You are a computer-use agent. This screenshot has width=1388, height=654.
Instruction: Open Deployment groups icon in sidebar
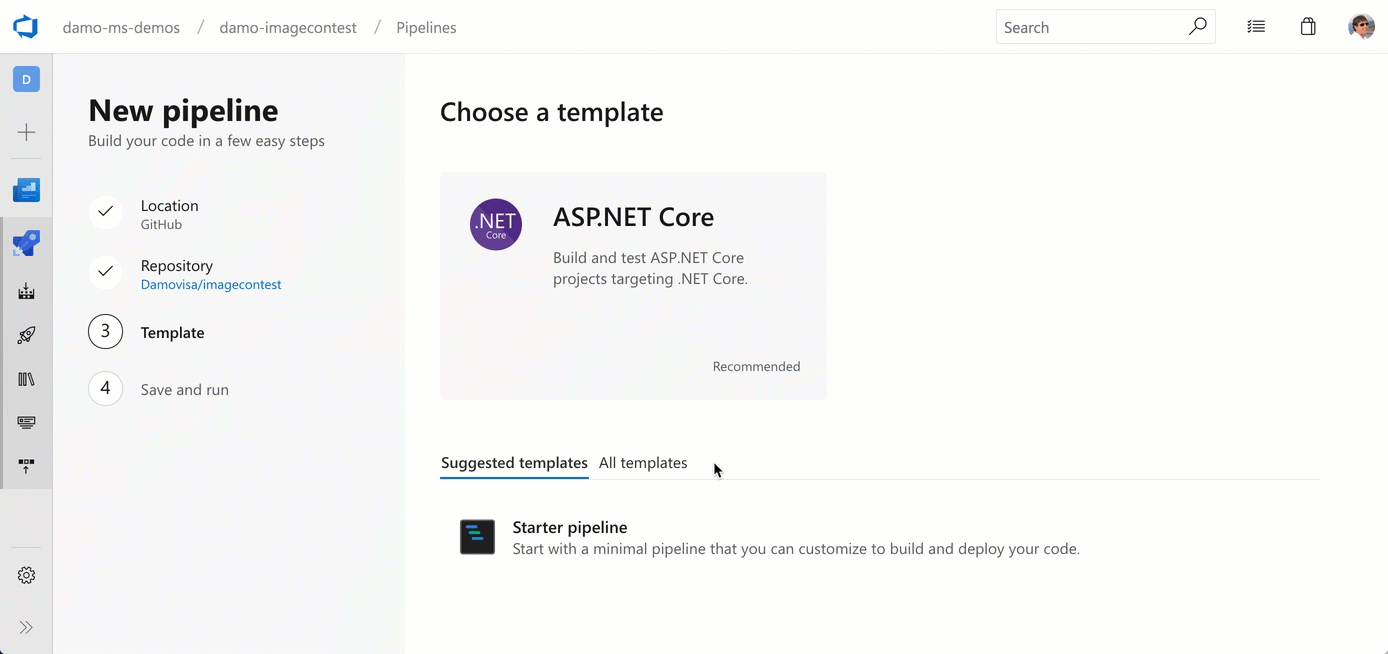(26, 466)
